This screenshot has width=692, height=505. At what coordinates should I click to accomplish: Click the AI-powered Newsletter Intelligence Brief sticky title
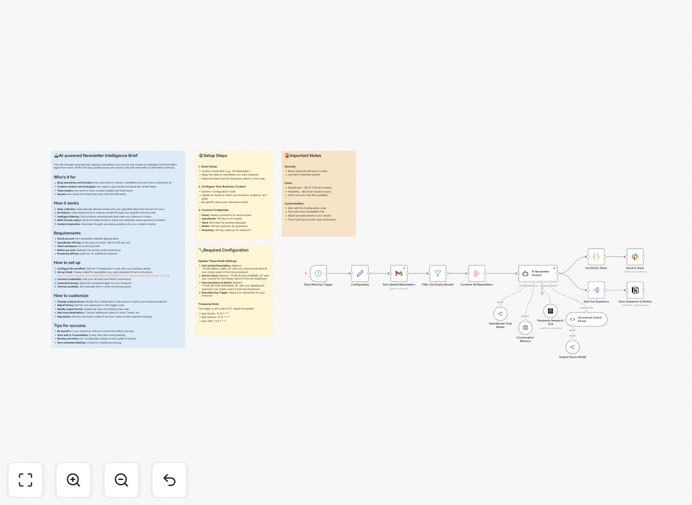click(96, 156)
